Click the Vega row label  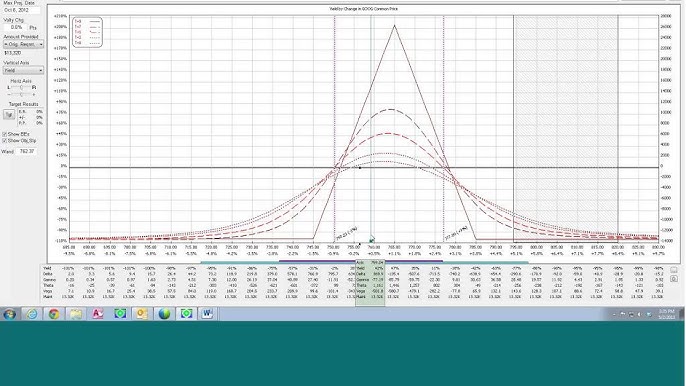[47, 291]
